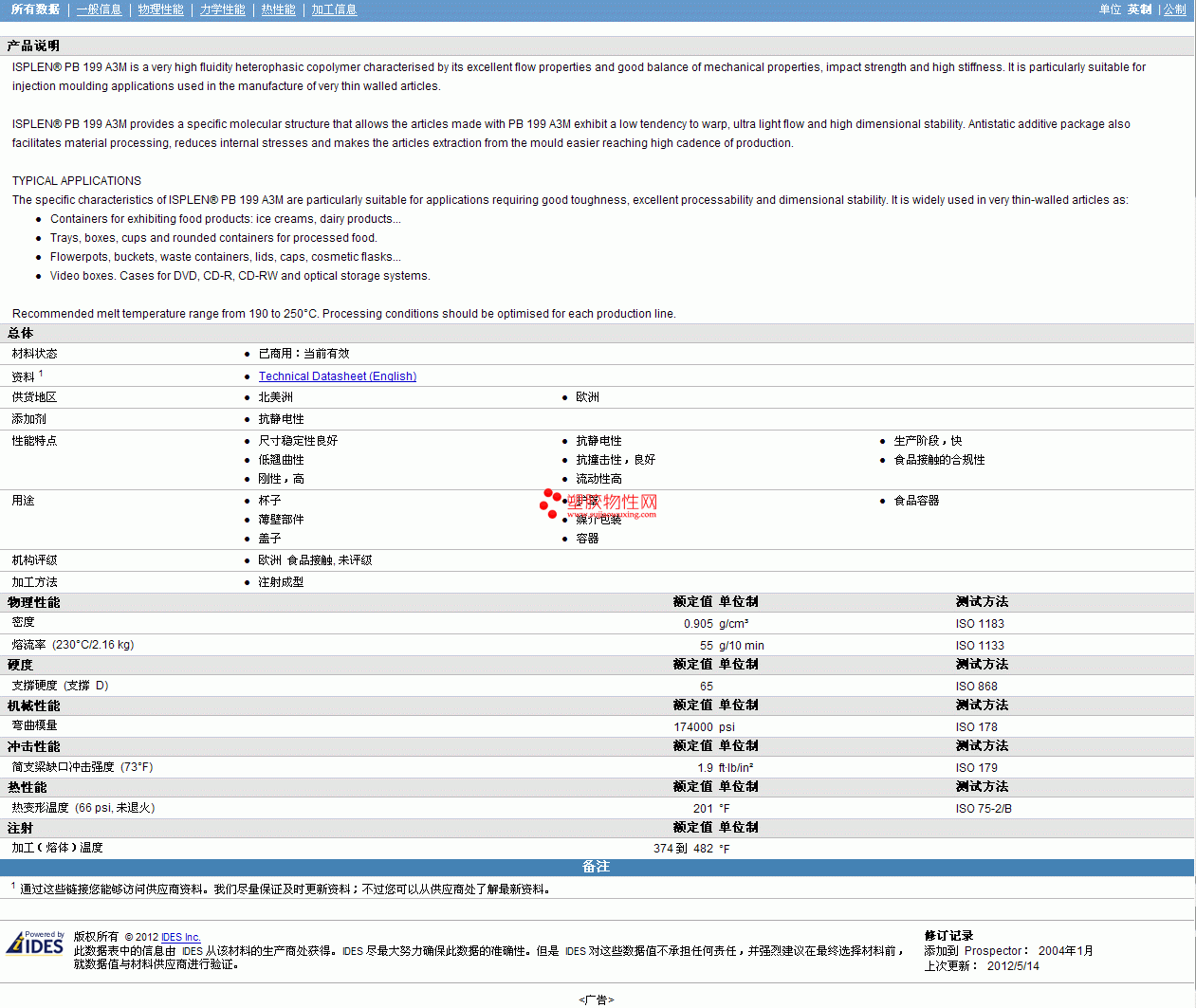Go to the 物理性能 tab
1196x1008 pixels.
[x=160, y=9]
